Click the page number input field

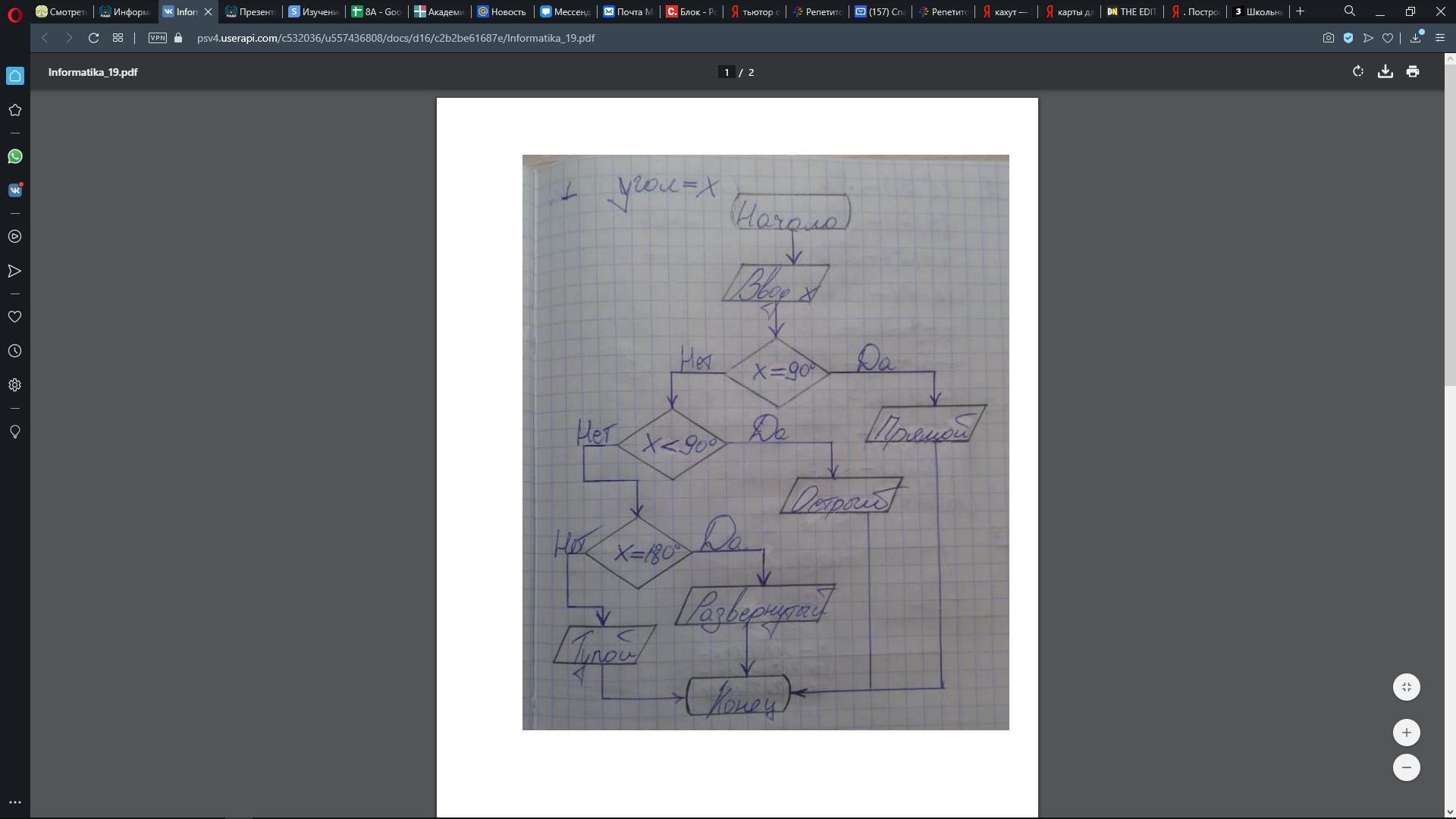click(726, 72)
